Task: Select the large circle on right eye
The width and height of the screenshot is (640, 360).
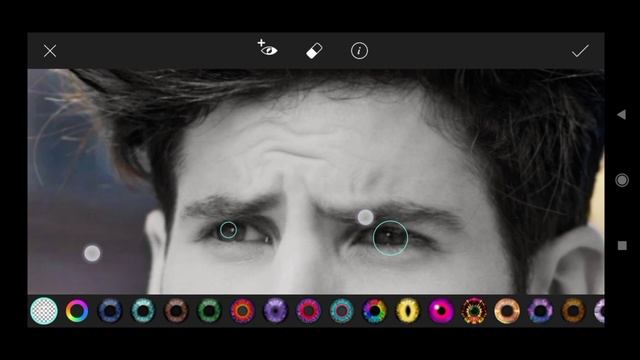Action: [x=390, y=238]
